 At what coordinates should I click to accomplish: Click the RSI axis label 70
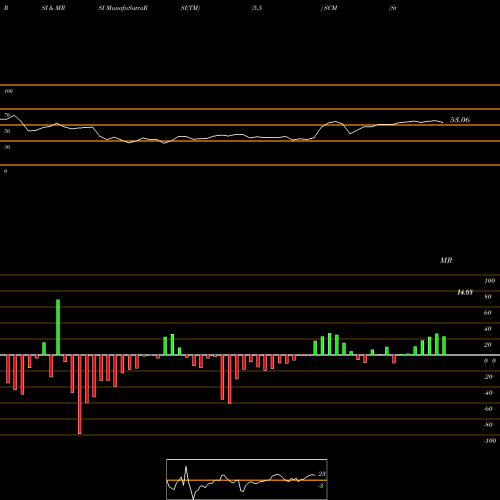tap(7, 115)
